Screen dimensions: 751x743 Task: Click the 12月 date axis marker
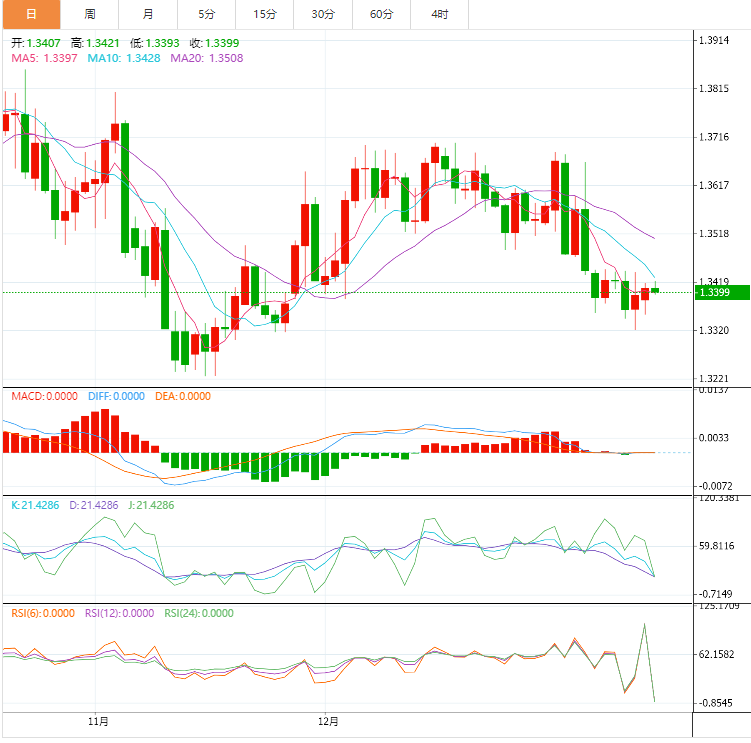pos(328,720)
